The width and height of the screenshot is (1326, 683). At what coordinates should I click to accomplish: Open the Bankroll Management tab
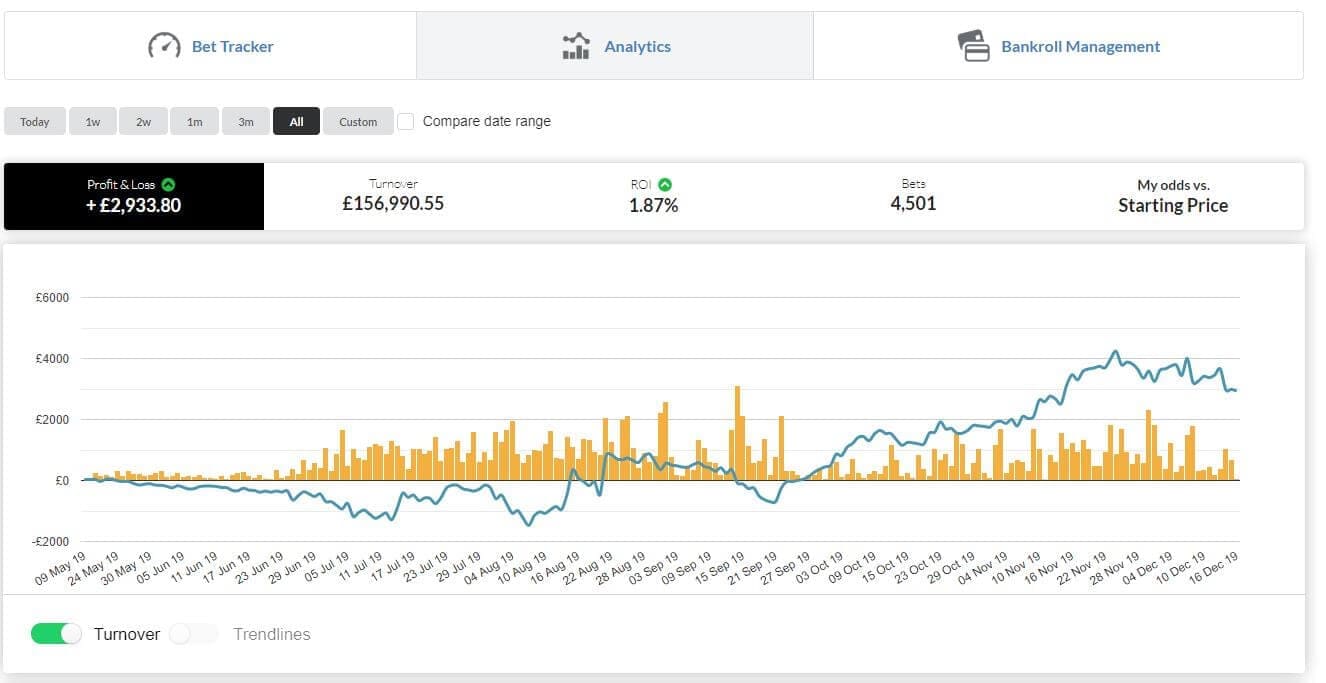point(1058,46)
